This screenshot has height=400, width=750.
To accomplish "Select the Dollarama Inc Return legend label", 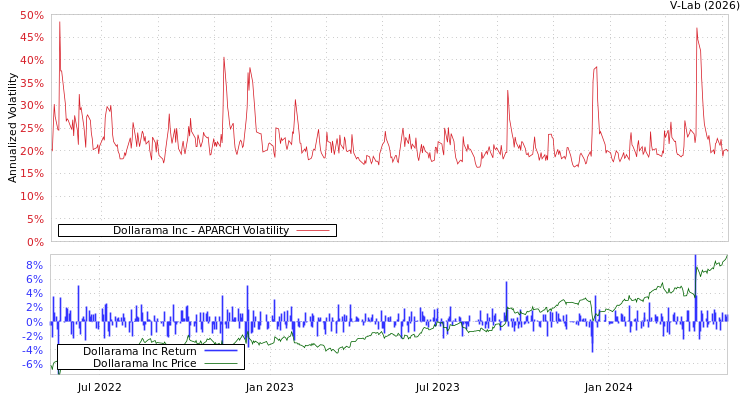I will [x=139, y=352].
